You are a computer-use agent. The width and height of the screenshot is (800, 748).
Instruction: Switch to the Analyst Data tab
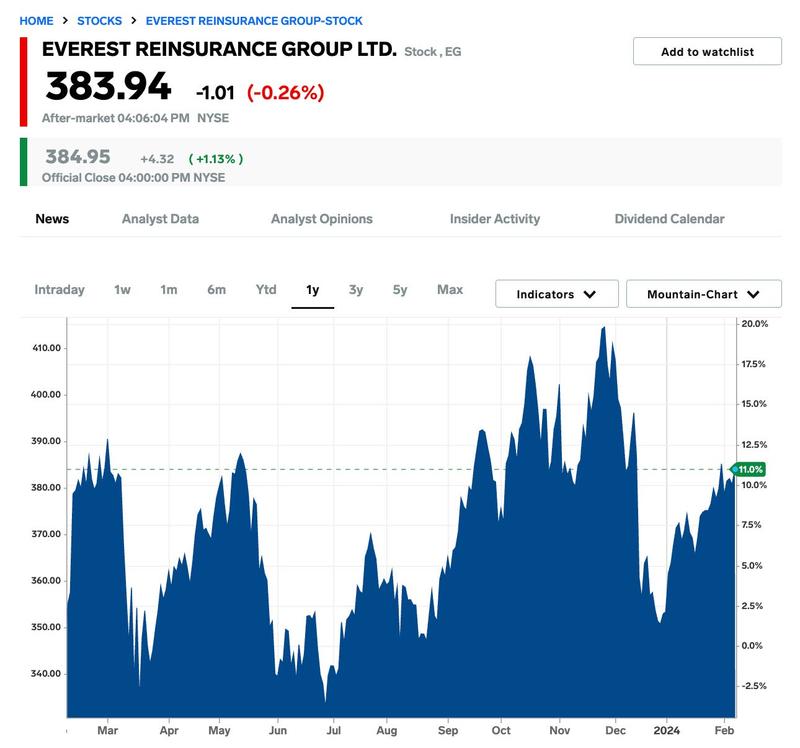160,219
